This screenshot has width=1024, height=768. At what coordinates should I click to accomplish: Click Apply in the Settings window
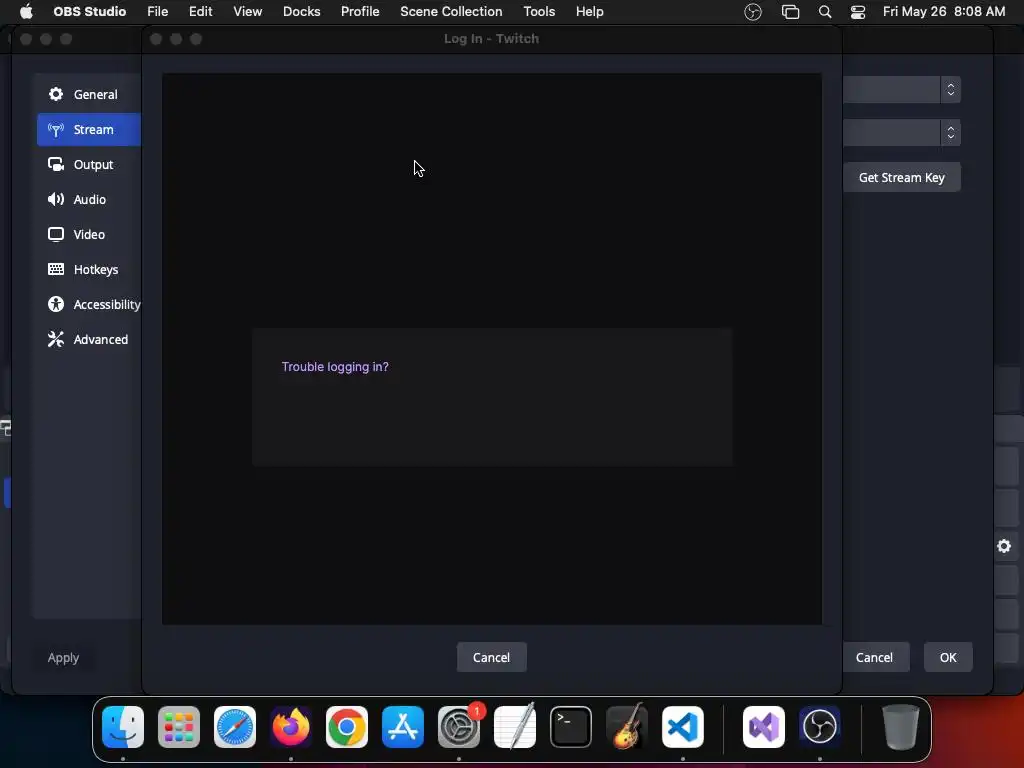click(63, 658)
